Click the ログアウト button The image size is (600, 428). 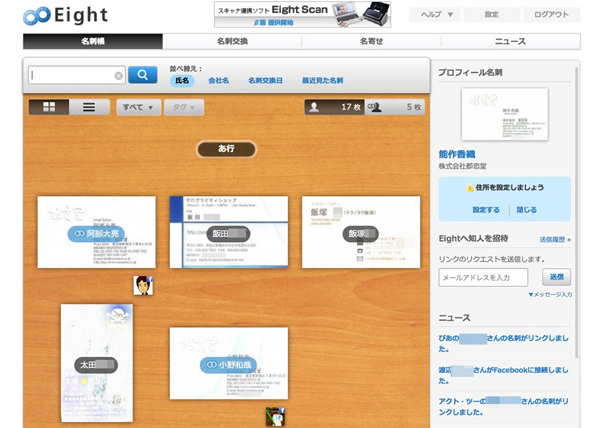pyautogui.click(x=551, y=15)
